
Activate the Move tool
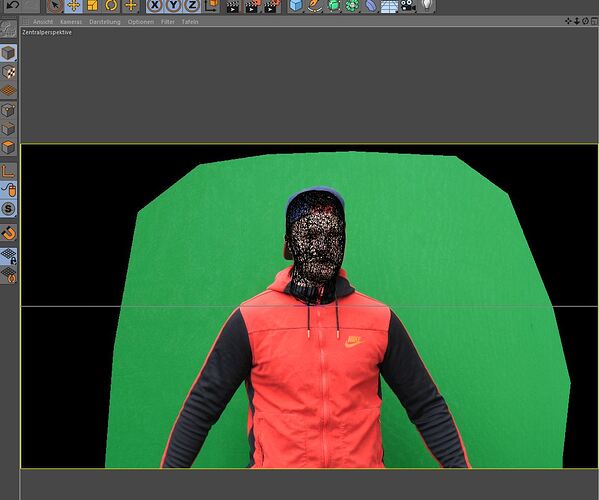coord(73,5)
